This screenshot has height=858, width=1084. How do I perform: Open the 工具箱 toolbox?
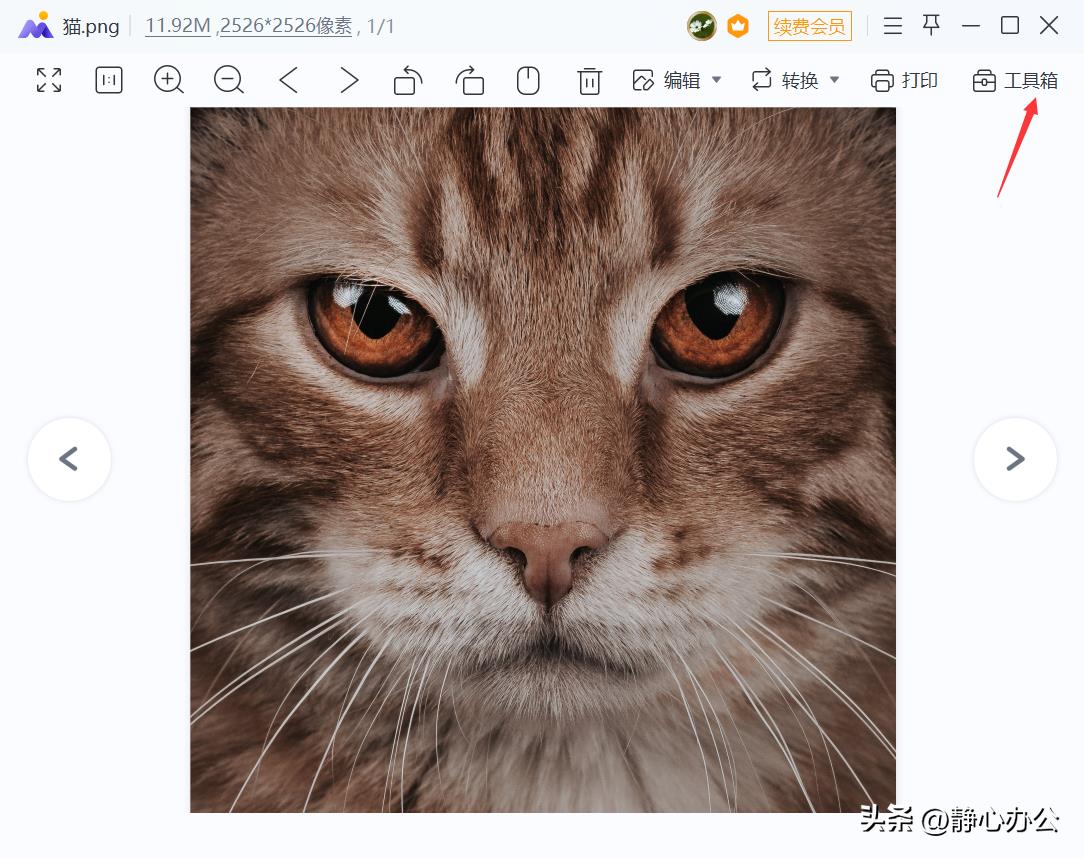click(1015, 80)
